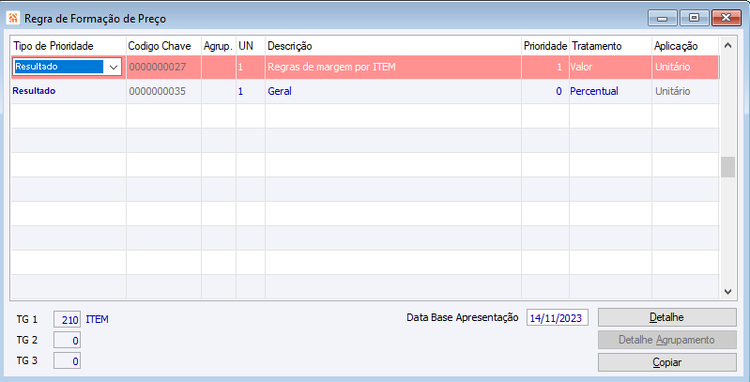Click the app icon in title bar
The width and height of the screenshot is (750, 382).
pos(13,19)
